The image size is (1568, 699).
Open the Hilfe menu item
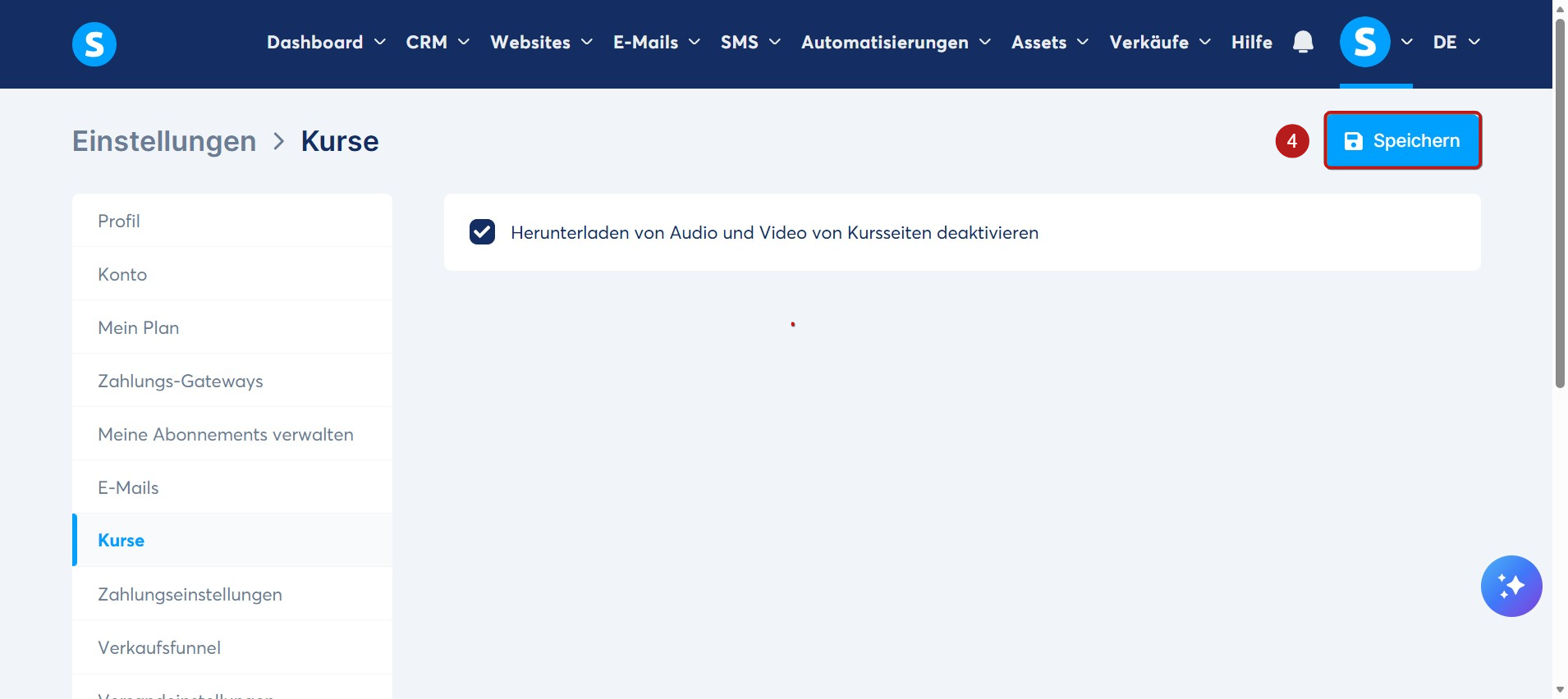pos(1251,42)
